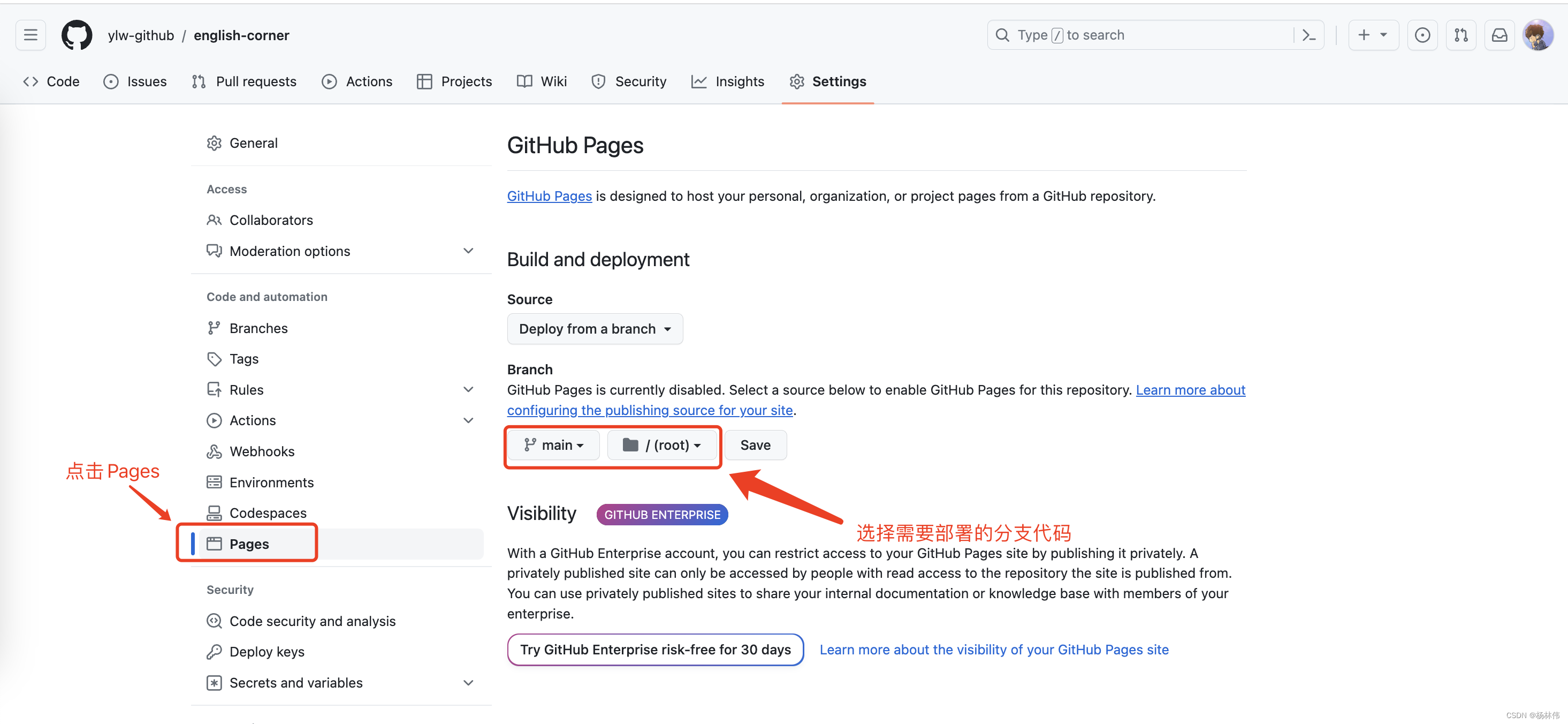
Task: Click the asterisk icon beside Secrets and variables
Action: (214, 683)
